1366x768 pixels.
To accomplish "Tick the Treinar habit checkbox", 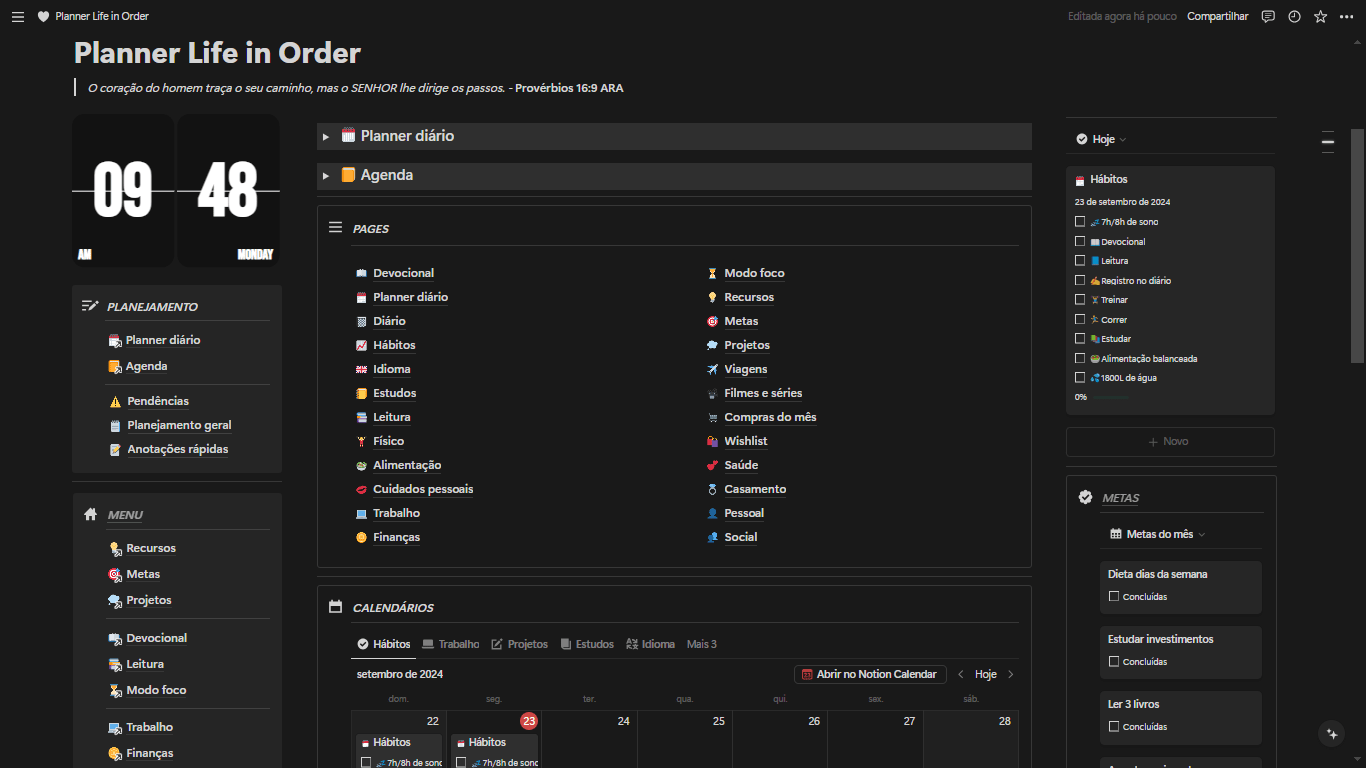I will coord(1080,300).
